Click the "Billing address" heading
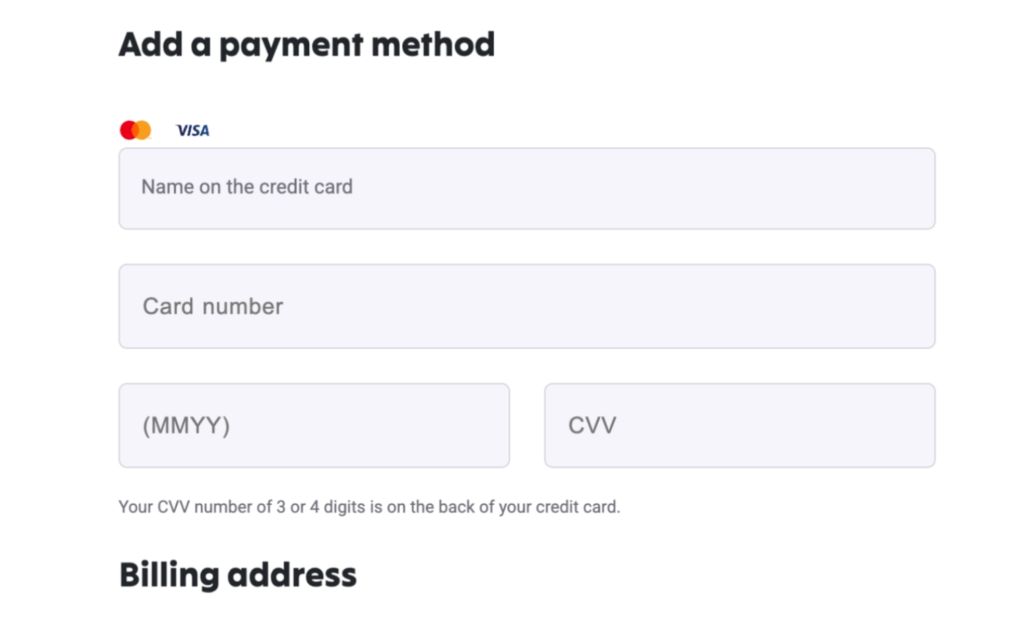This screenshot has height=621, width=1024. coord(238,575)
